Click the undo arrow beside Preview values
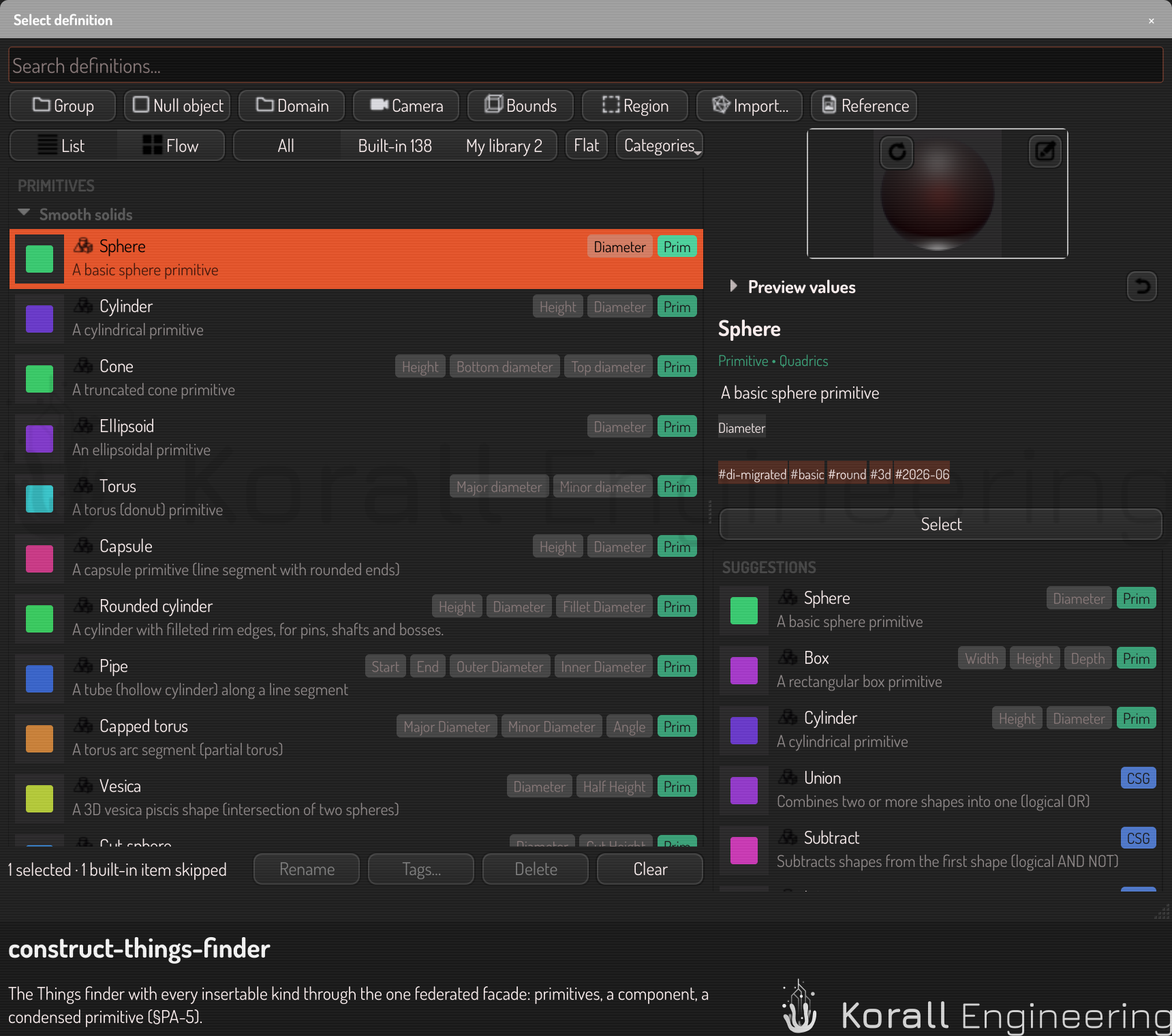Viewport: 1172px width, 1036px height. coord(1143,286)
